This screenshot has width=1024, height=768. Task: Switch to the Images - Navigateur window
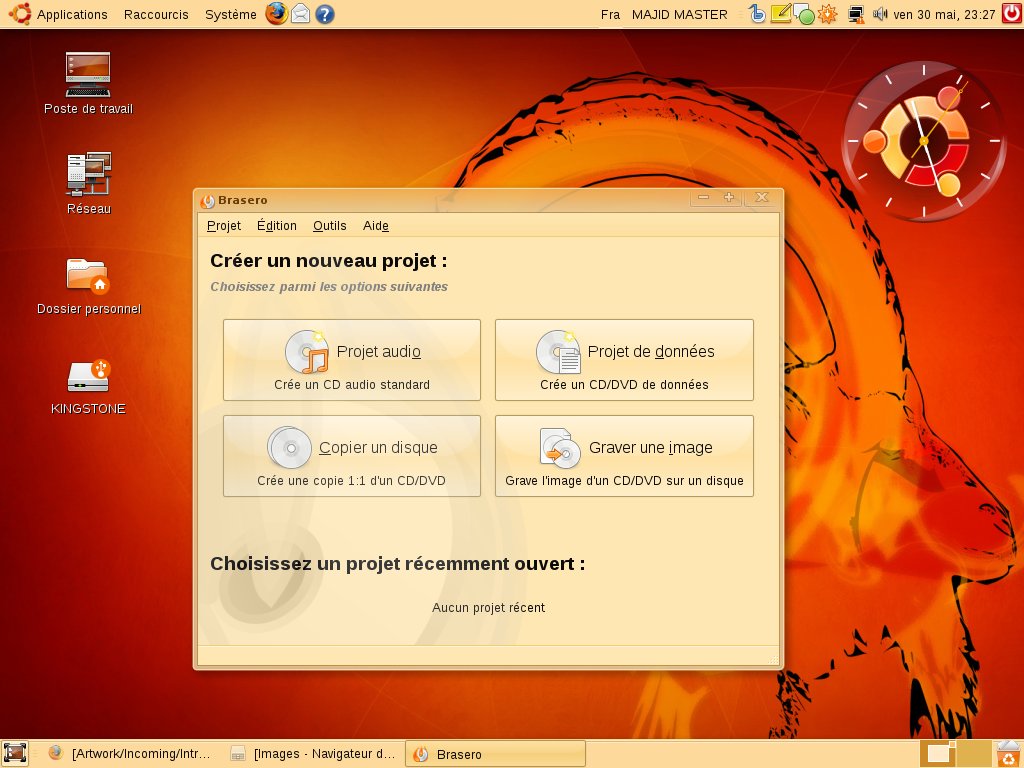click(x=313, y=754)
